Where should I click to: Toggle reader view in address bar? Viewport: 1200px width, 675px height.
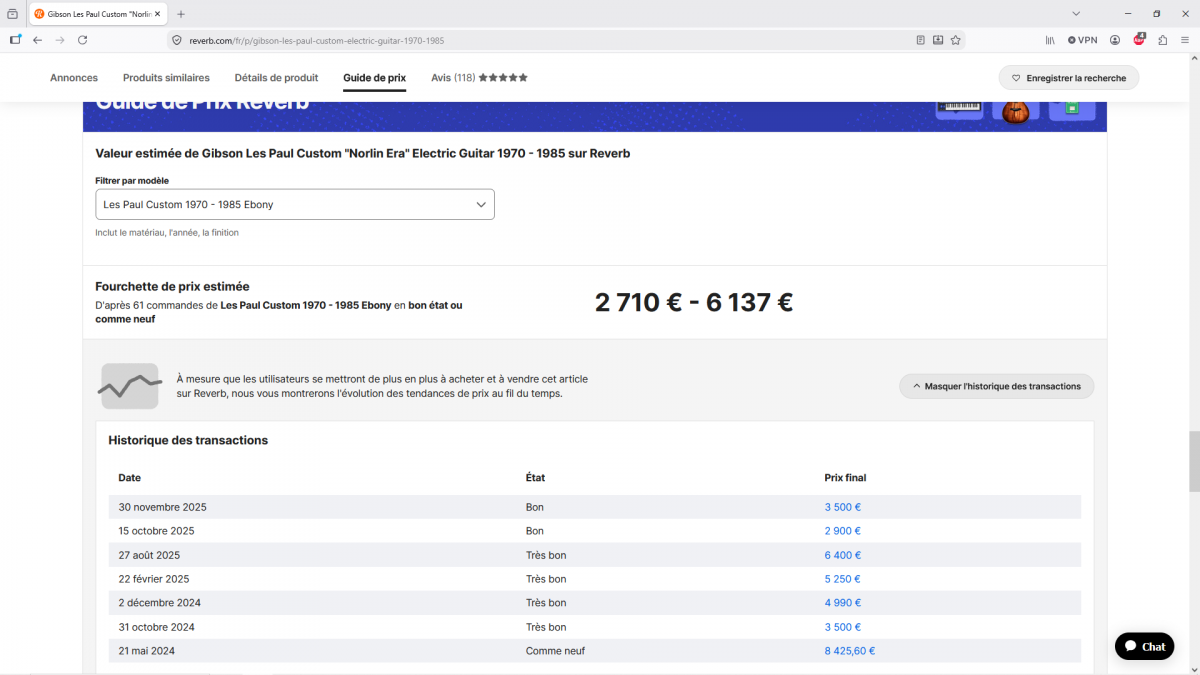pyautogui.click(x=921, y=40)
